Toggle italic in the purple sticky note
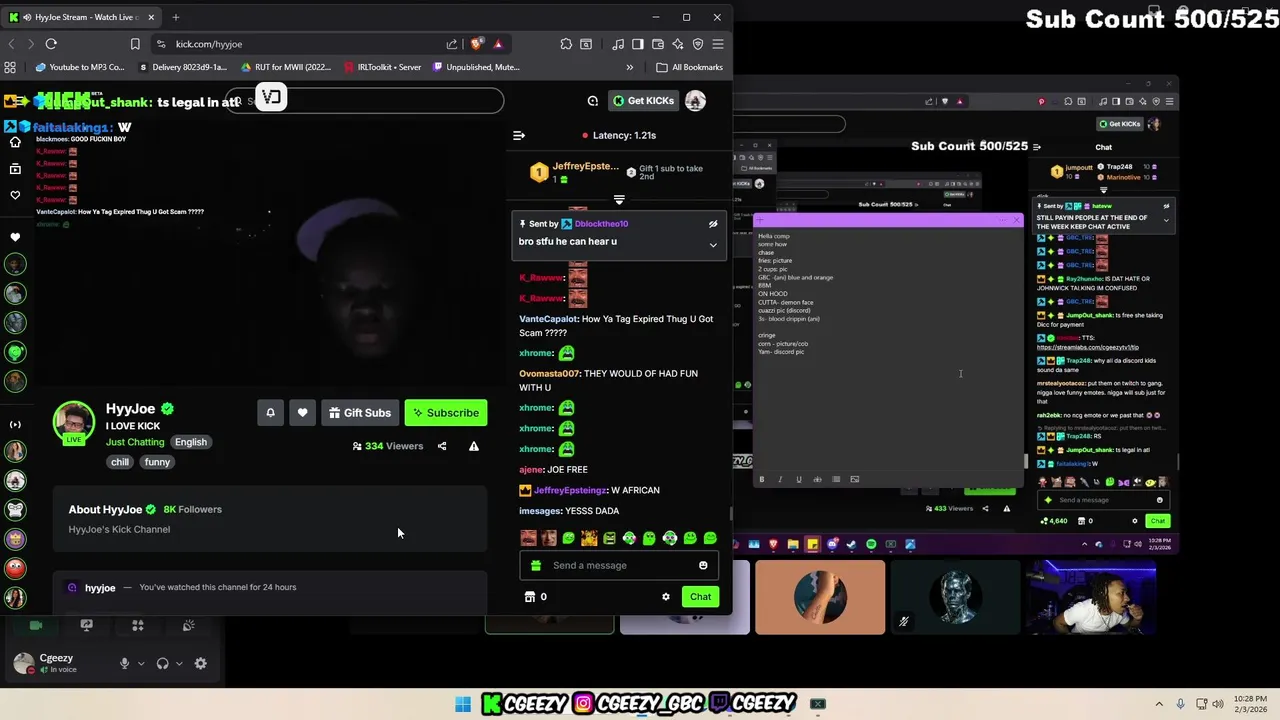Viewport: 1280px width, 720px height. point(780,479)
